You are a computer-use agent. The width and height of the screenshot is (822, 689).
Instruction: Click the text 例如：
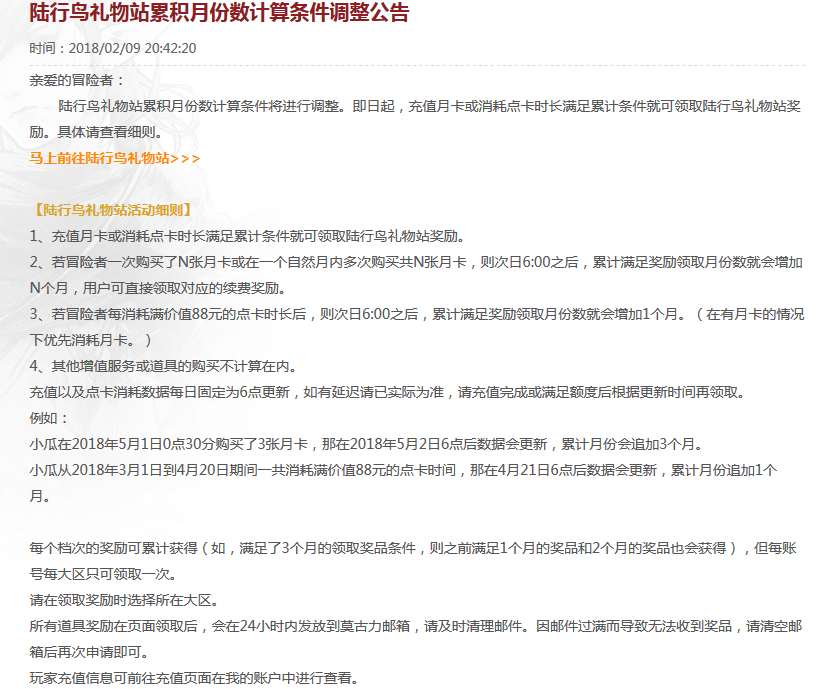(49, 418)
